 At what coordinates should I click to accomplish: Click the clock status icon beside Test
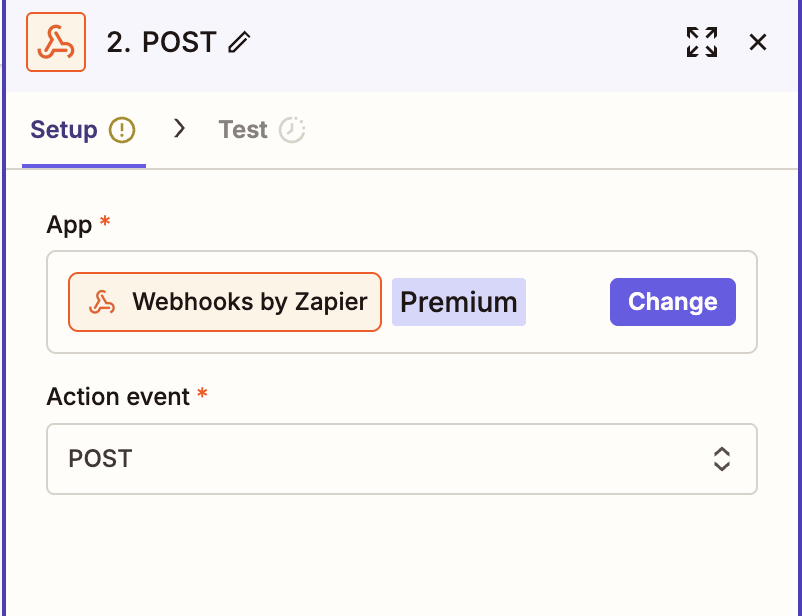click(x=292, y=130)
